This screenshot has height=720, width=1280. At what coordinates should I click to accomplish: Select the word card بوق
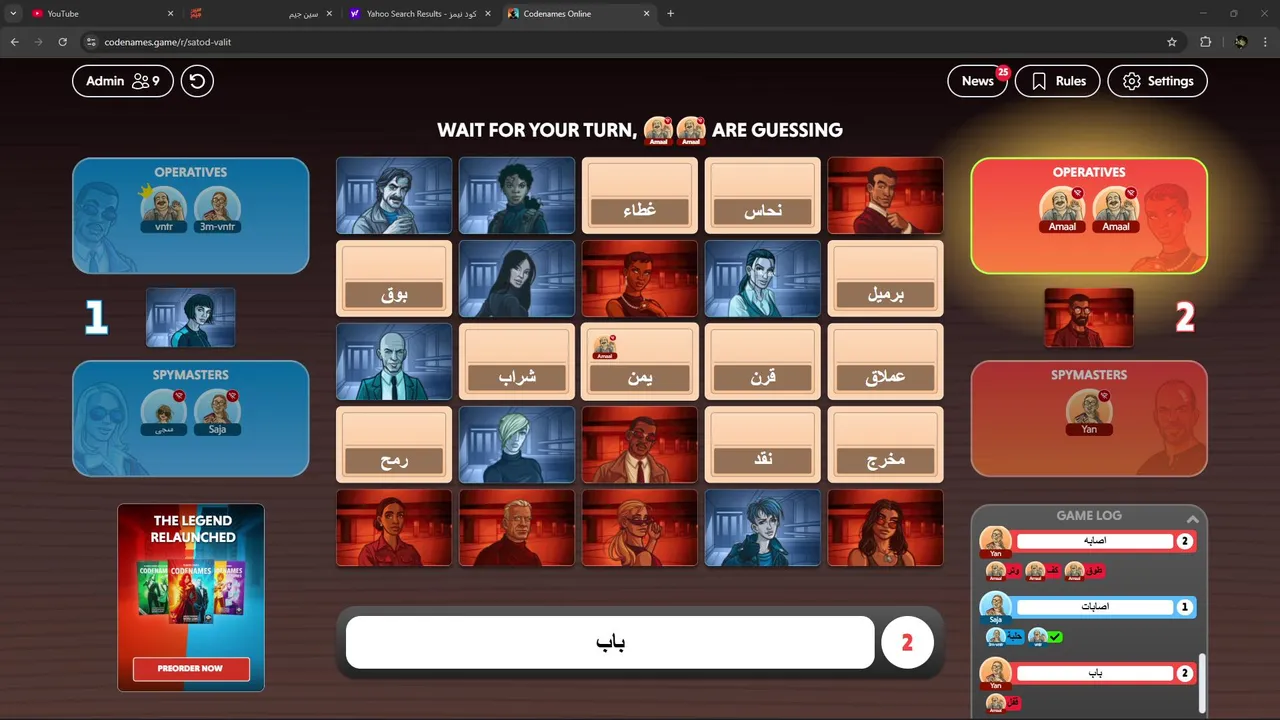point(394,279)
